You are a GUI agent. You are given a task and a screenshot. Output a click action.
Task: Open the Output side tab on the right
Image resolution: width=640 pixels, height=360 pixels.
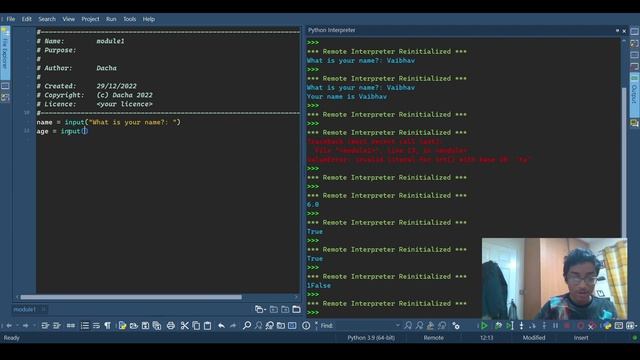[634, 95]
